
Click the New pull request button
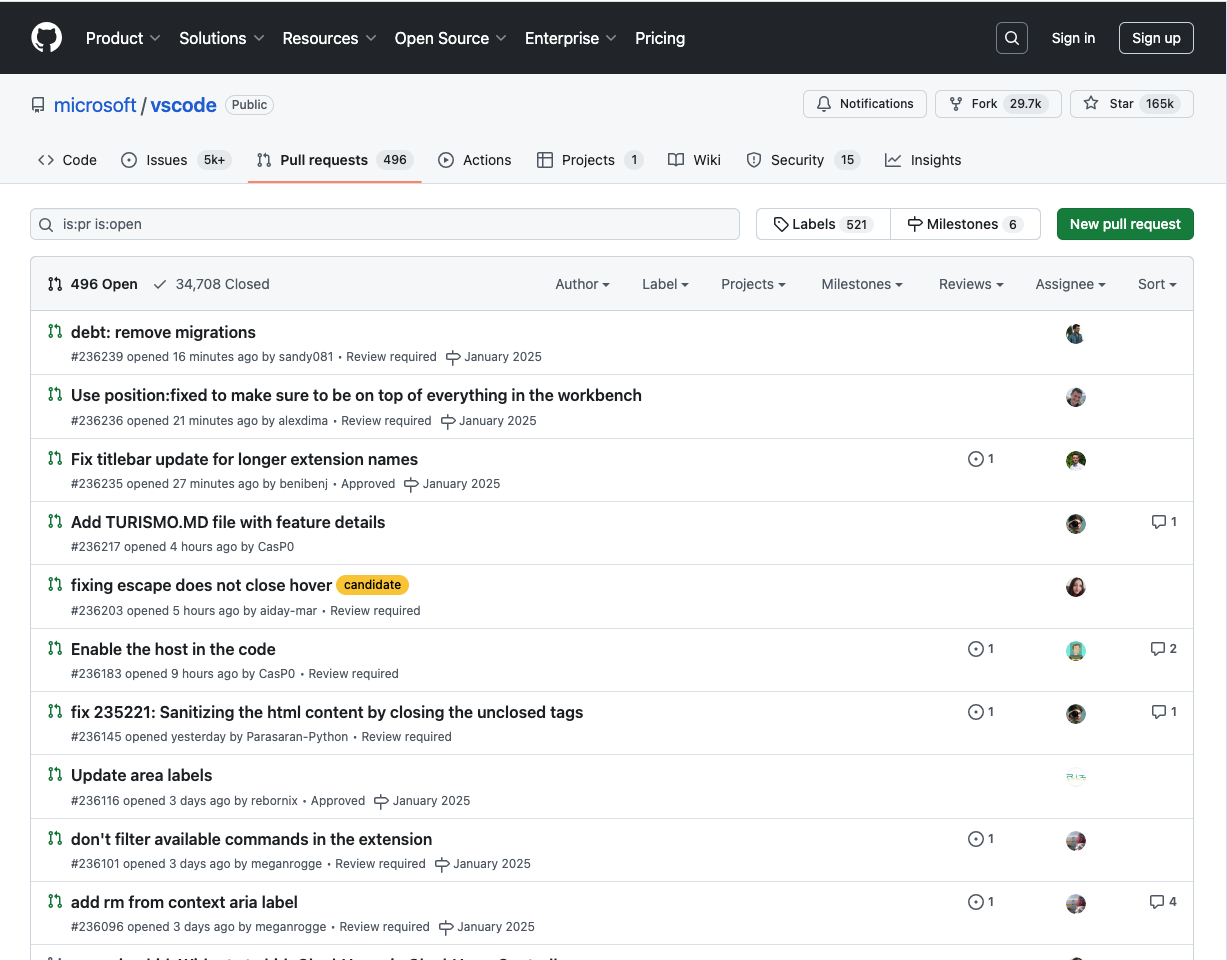pos(1125,224)
